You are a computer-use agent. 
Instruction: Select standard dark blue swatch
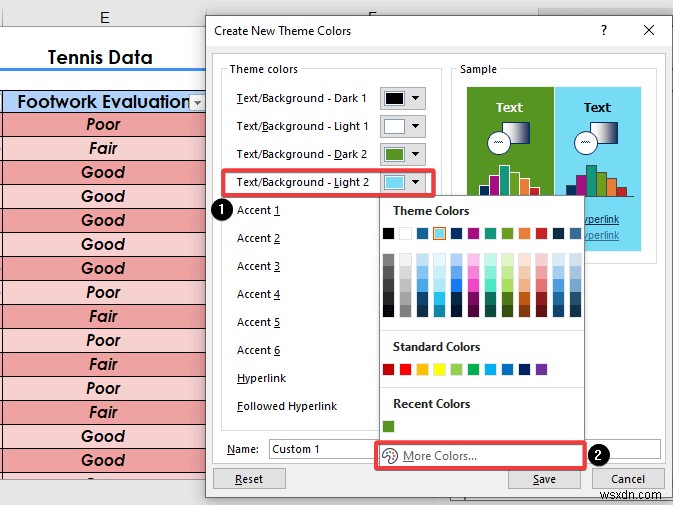[524, 369]
